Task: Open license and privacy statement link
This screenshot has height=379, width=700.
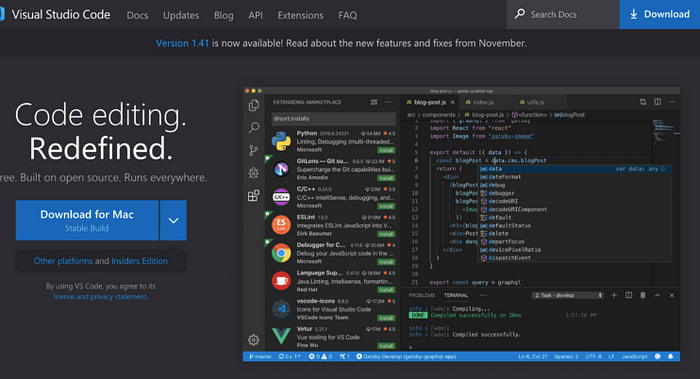Action: [x=100, y=296]
